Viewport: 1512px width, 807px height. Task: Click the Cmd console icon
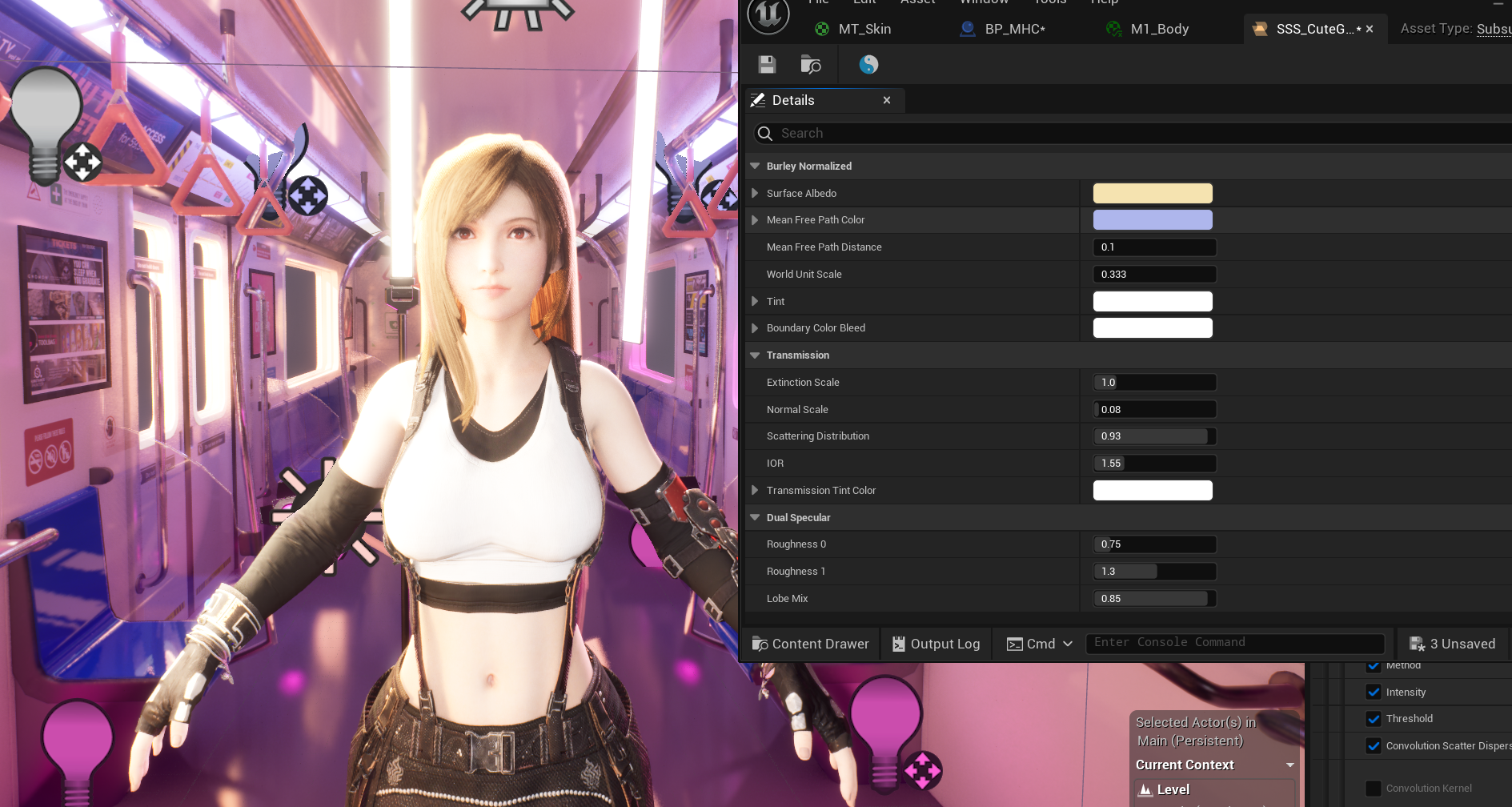click(1015, 644)
